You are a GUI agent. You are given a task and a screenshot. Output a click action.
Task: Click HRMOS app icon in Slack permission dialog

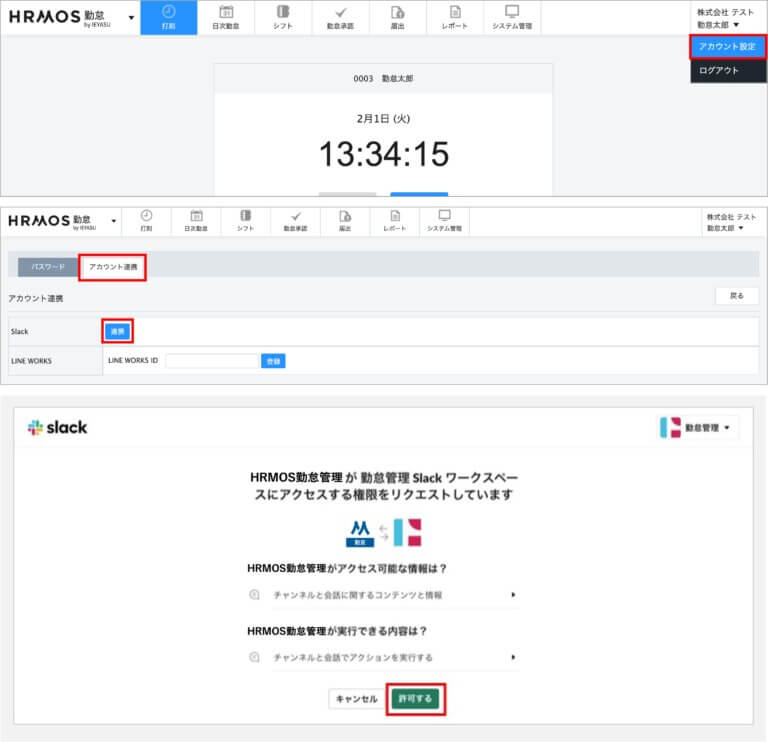pos(360,533)
